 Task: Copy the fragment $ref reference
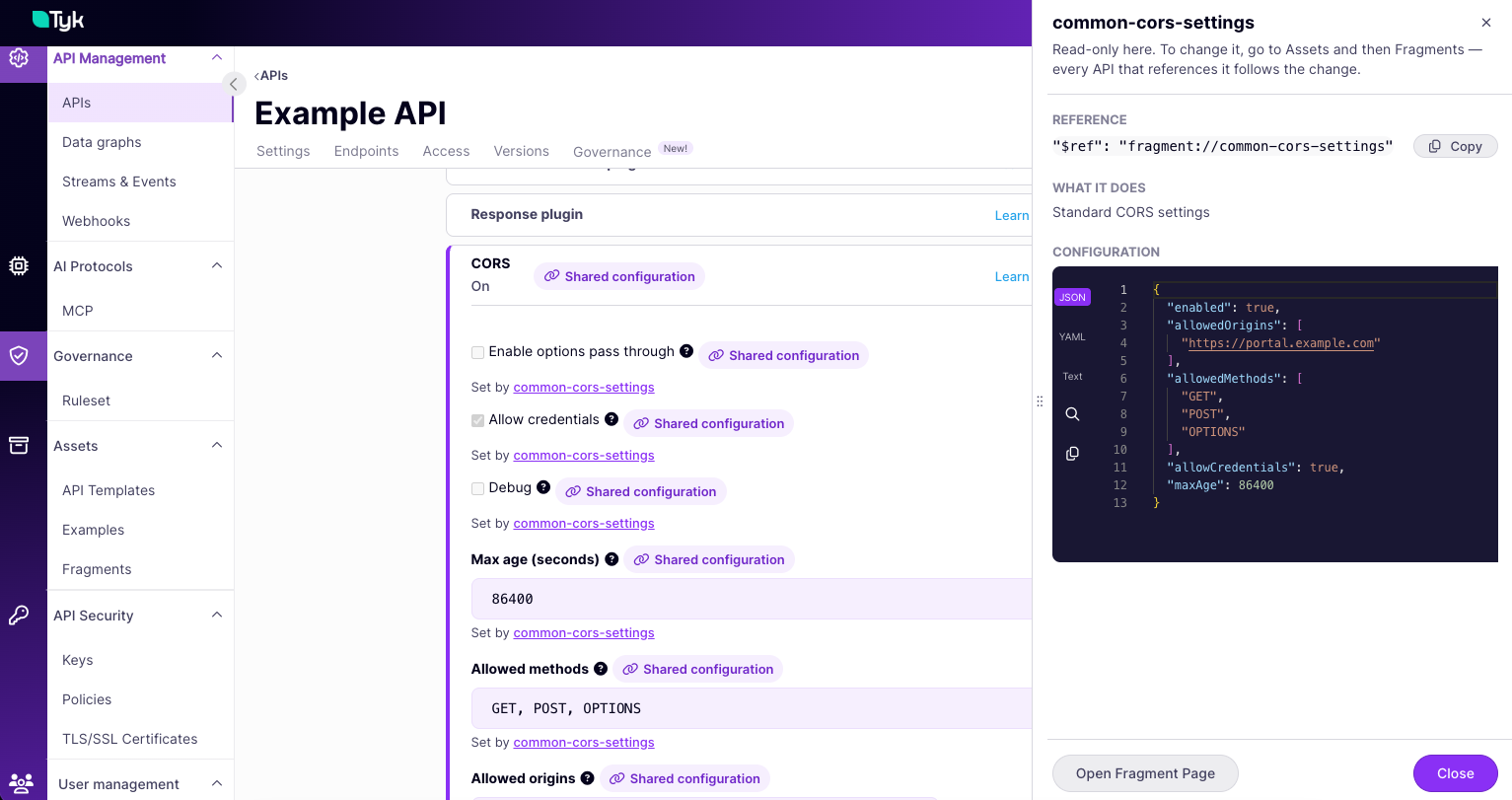(1456, 146)
